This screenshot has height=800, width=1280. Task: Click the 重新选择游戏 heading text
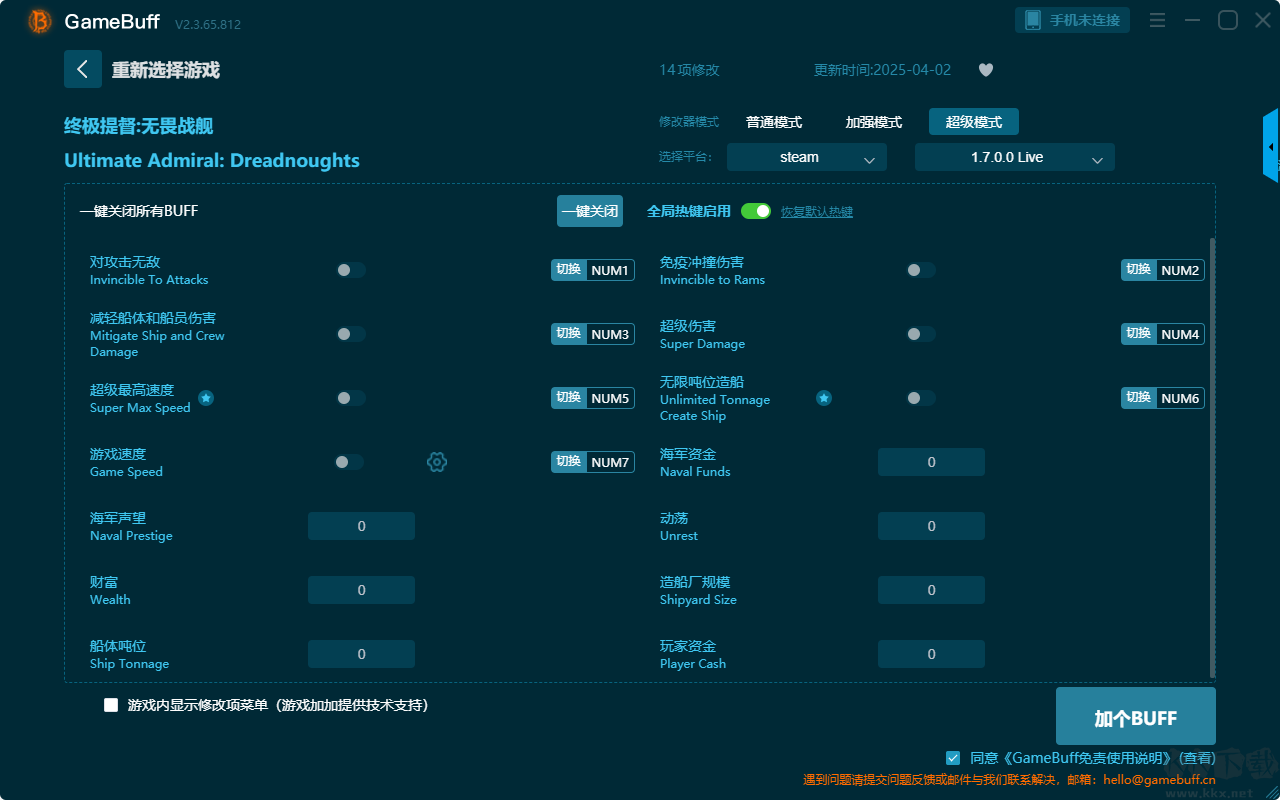click(165, 70)
